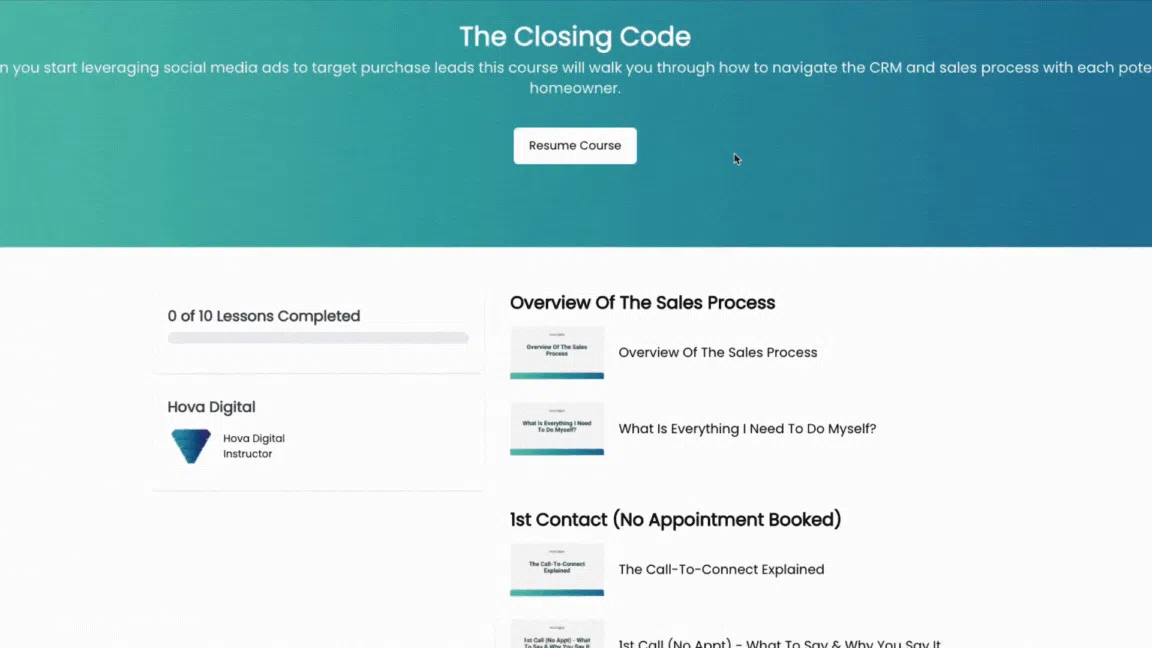The height and width of the screenshot is (648, 1152).
Task: Click the lessons completed progress bar
Action: click(318, 338)
